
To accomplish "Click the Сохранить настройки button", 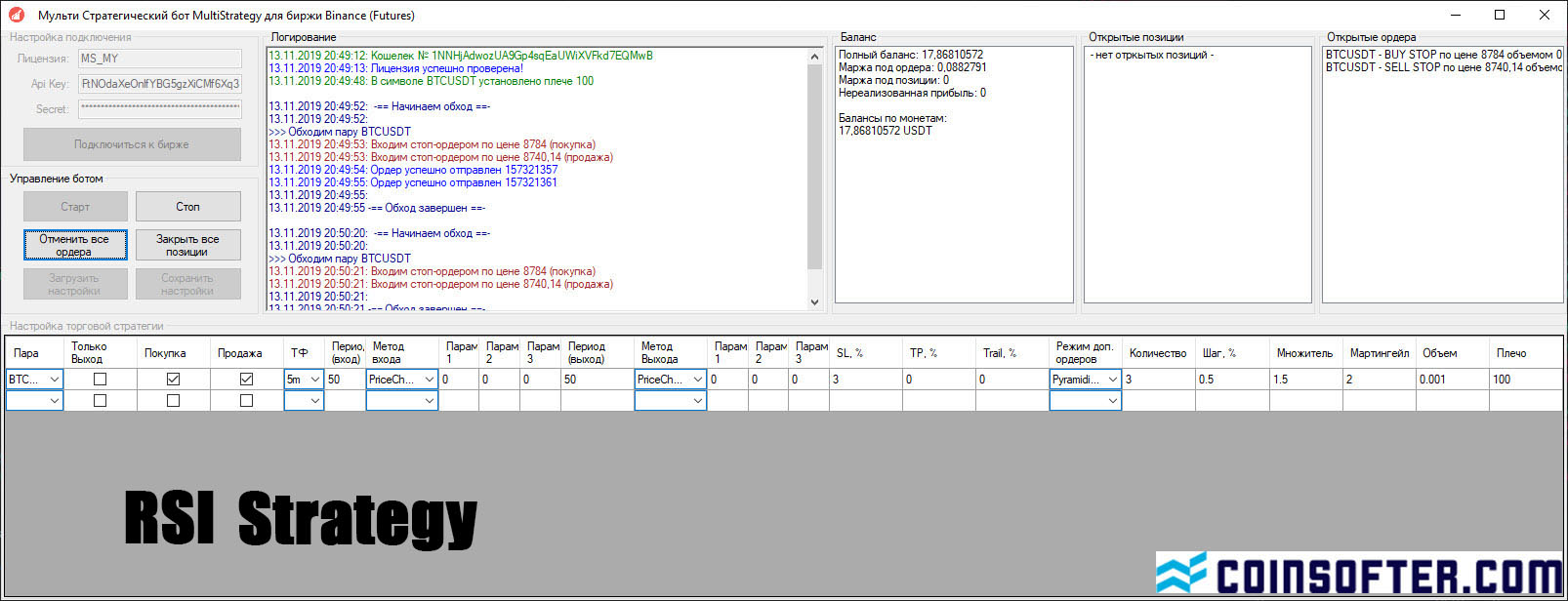I will (188, 284).
